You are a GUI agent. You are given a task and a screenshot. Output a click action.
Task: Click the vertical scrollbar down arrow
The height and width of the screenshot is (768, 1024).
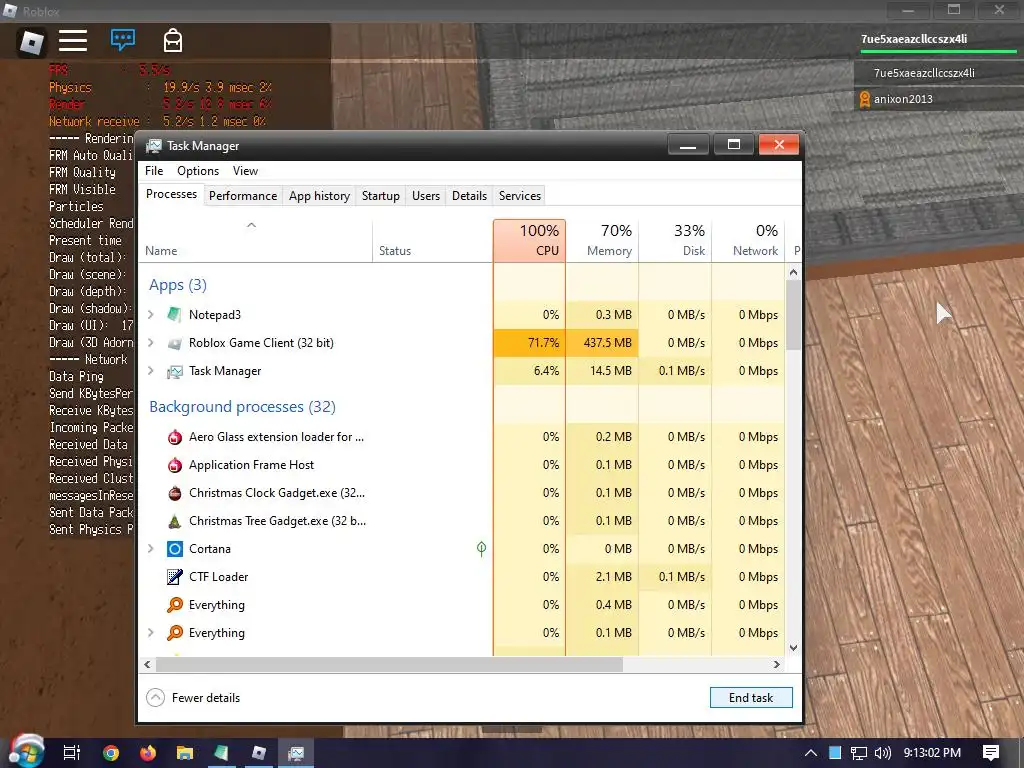tap(793, 648)
